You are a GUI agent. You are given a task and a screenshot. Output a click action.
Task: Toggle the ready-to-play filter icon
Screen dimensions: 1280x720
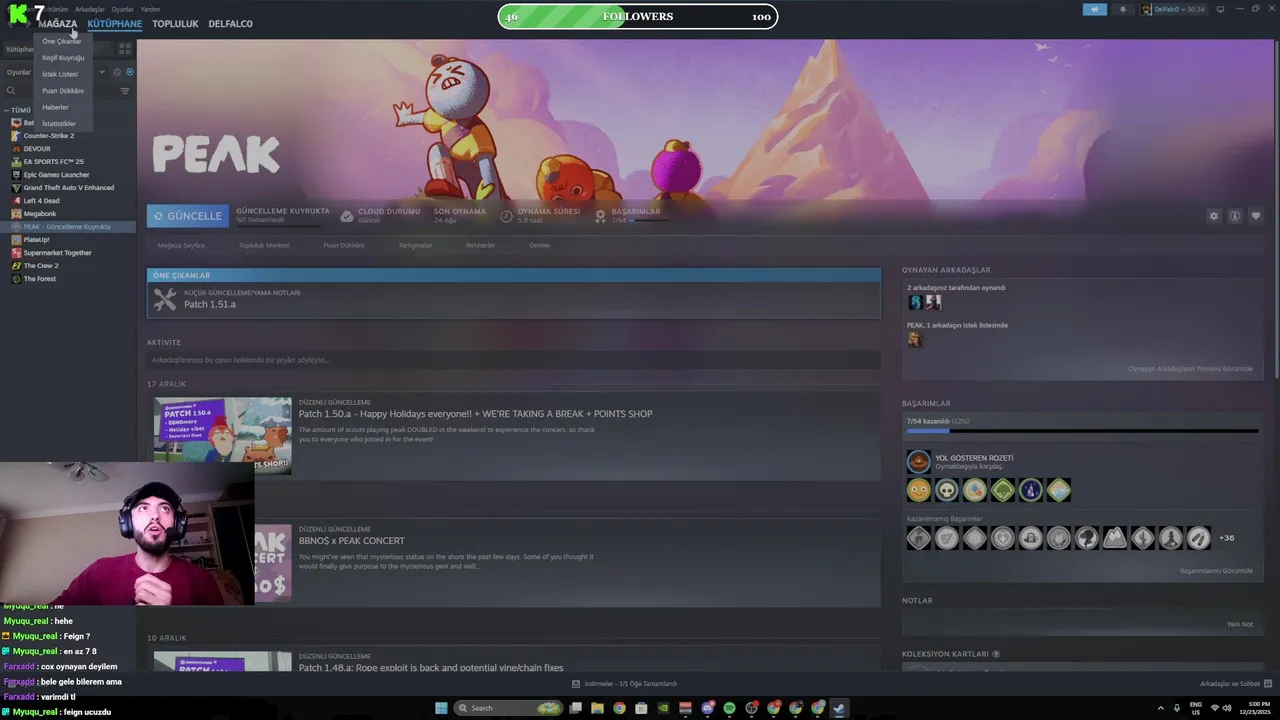point(129,72)
